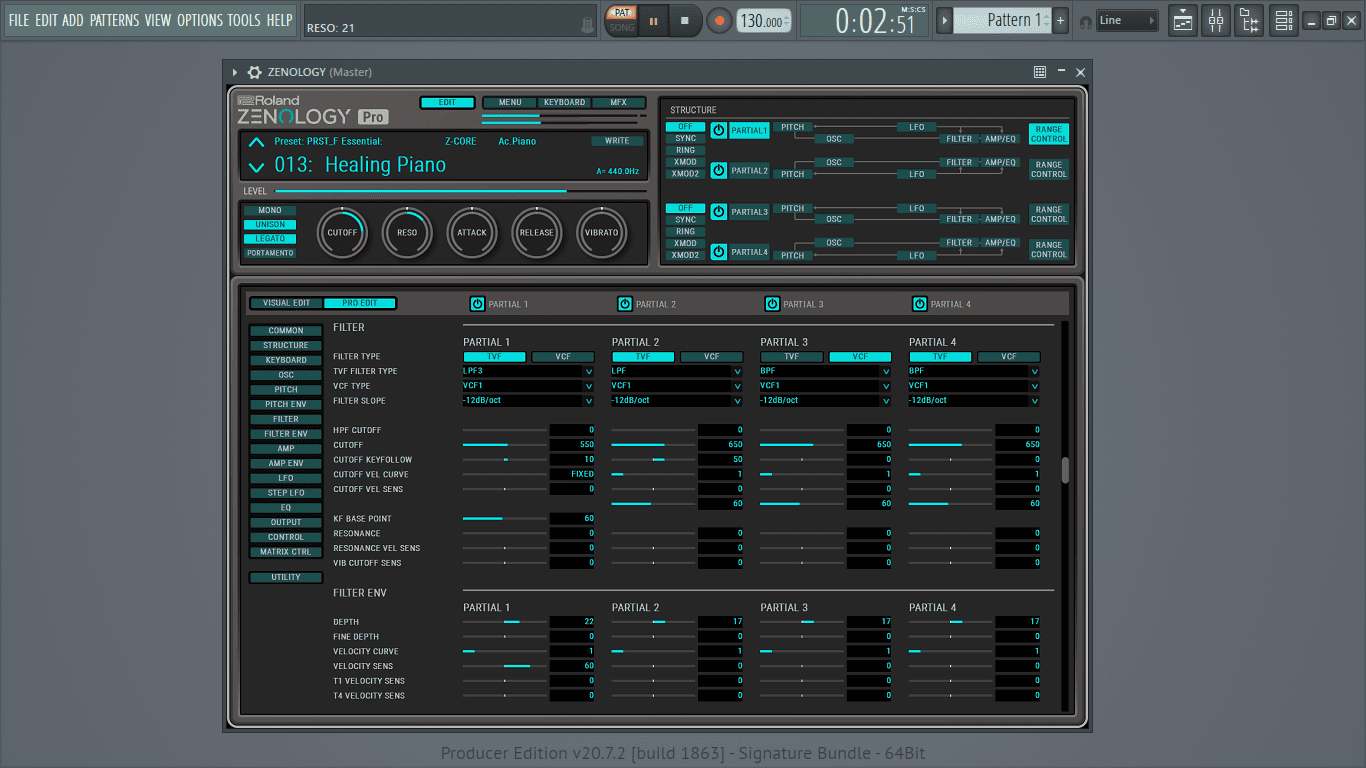Image resolution: width=1366 pixels, height=768 pixels.
Task: Toggle PARTIAL 1 power in edit header
Action: 477,304
